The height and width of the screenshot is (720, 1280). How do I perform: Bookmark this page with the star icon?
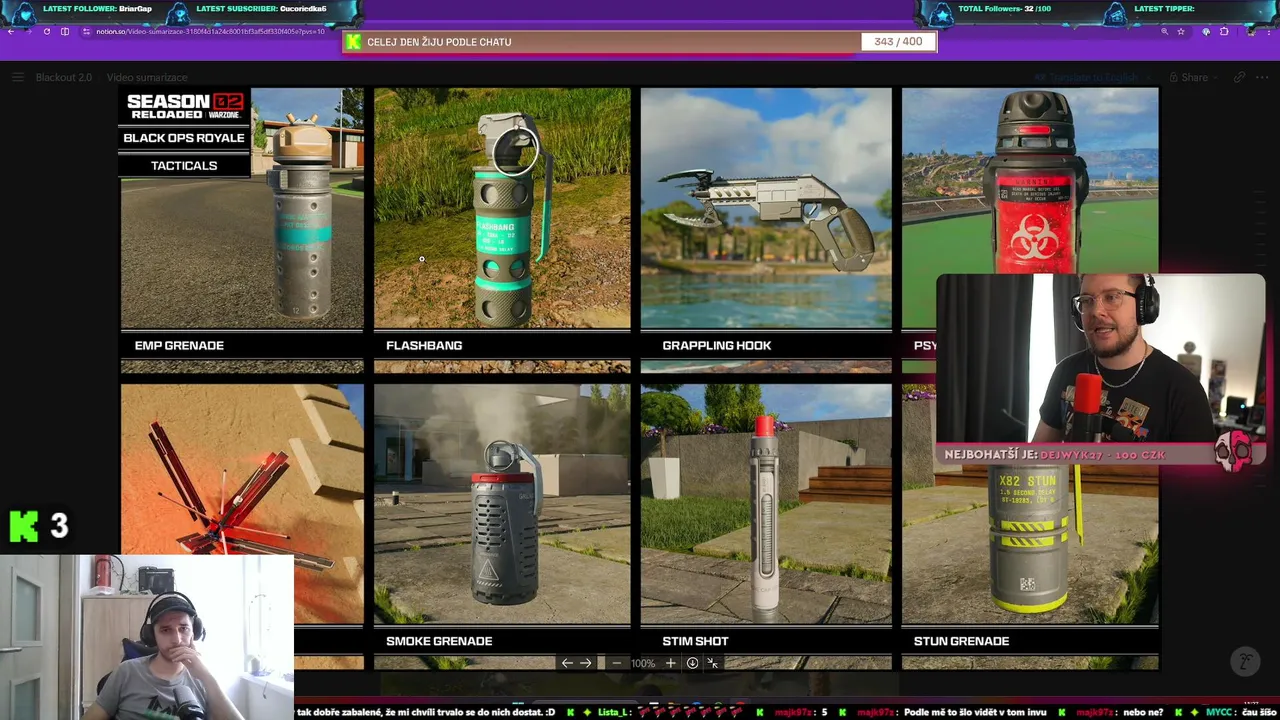pos(1181,32)
